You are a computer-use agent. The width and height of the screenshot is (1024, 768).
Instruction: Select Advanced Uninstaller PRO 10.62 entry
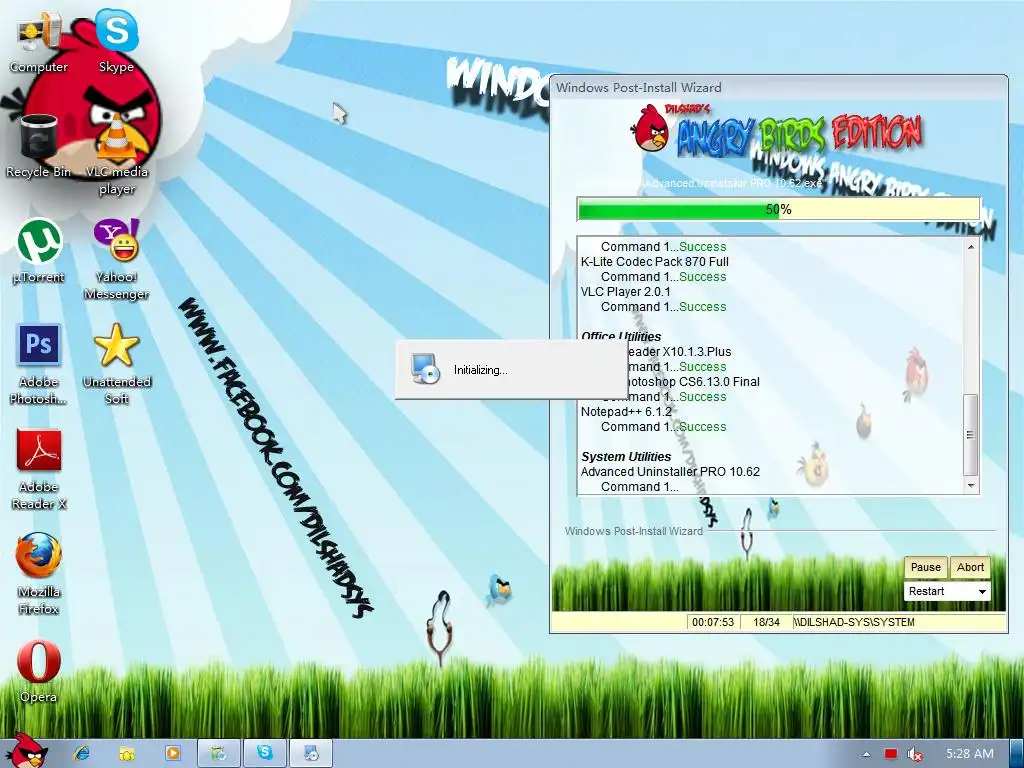670,472
